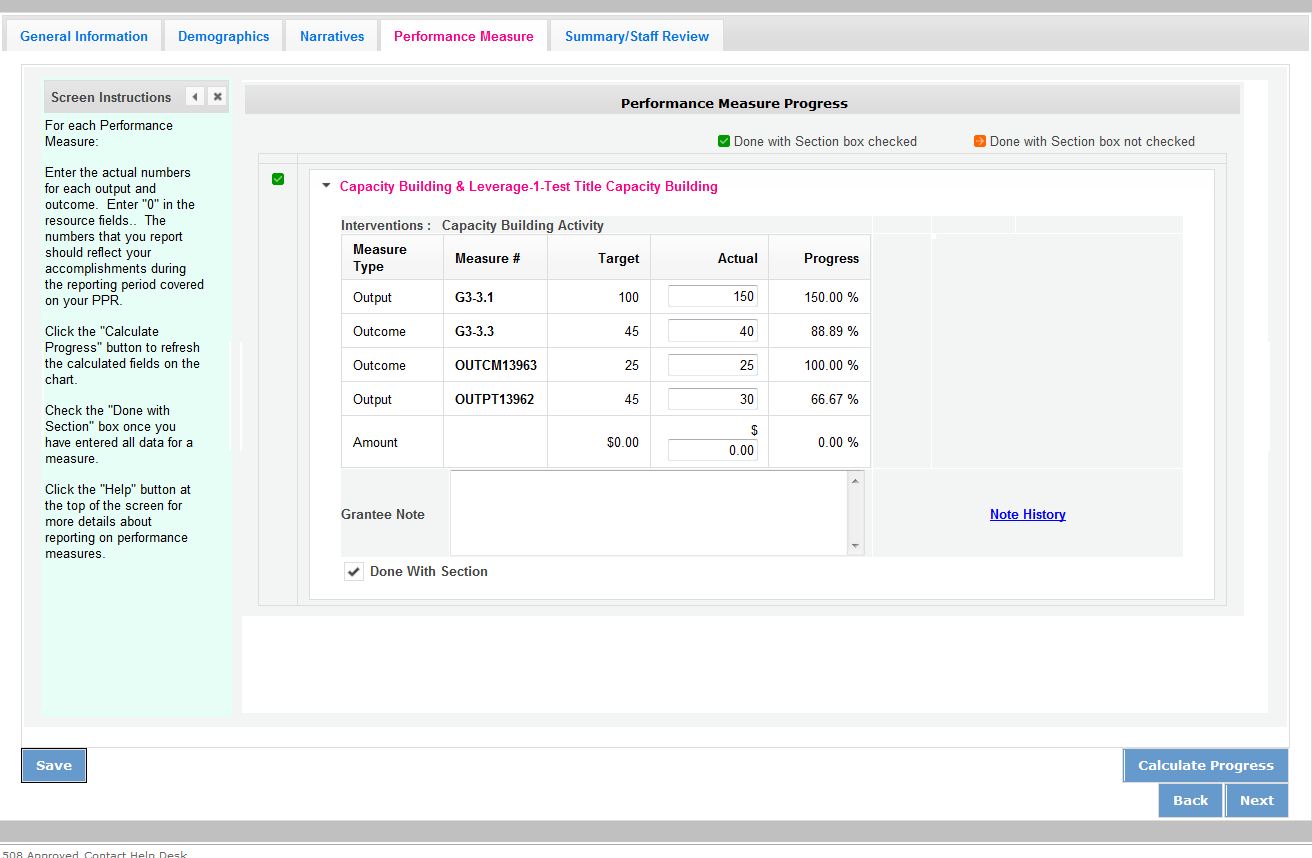Select the Performance Measure tab
Screen dimensions: 1312x858
click(463, 36)
